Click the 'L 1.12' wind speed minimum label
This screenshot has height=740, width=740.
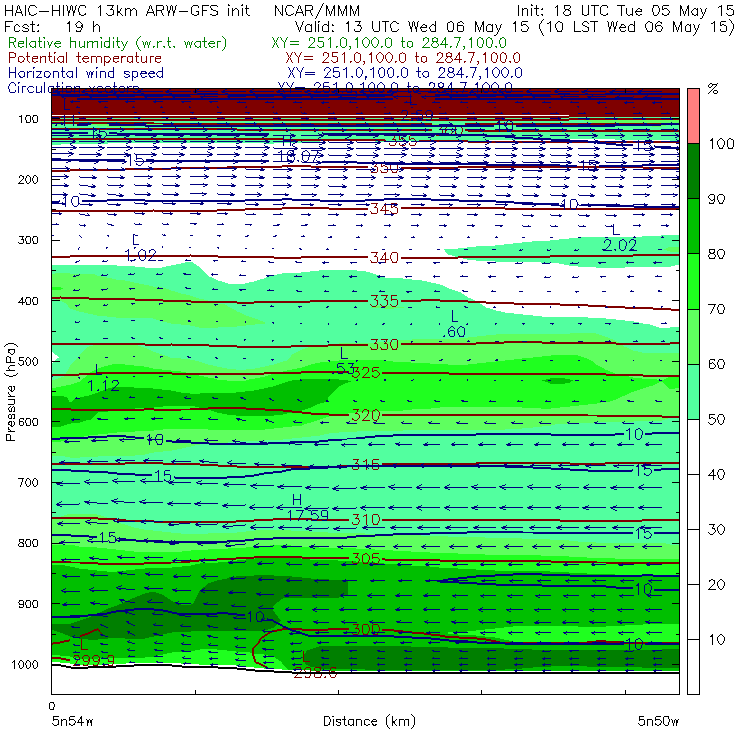click(x=103, y=379)
